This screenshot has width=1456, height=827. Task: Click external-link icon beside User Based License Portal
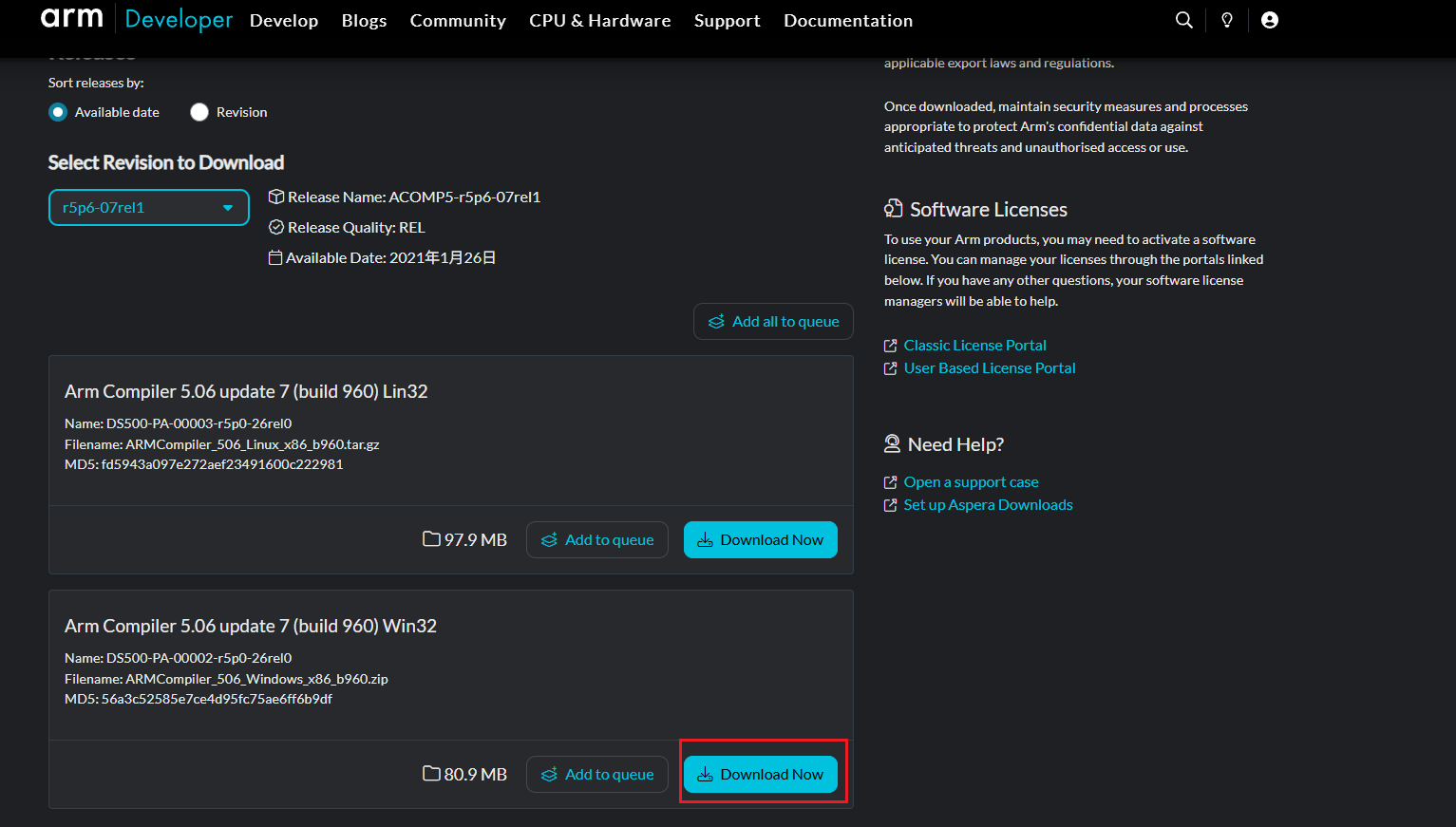coord(891,368)
